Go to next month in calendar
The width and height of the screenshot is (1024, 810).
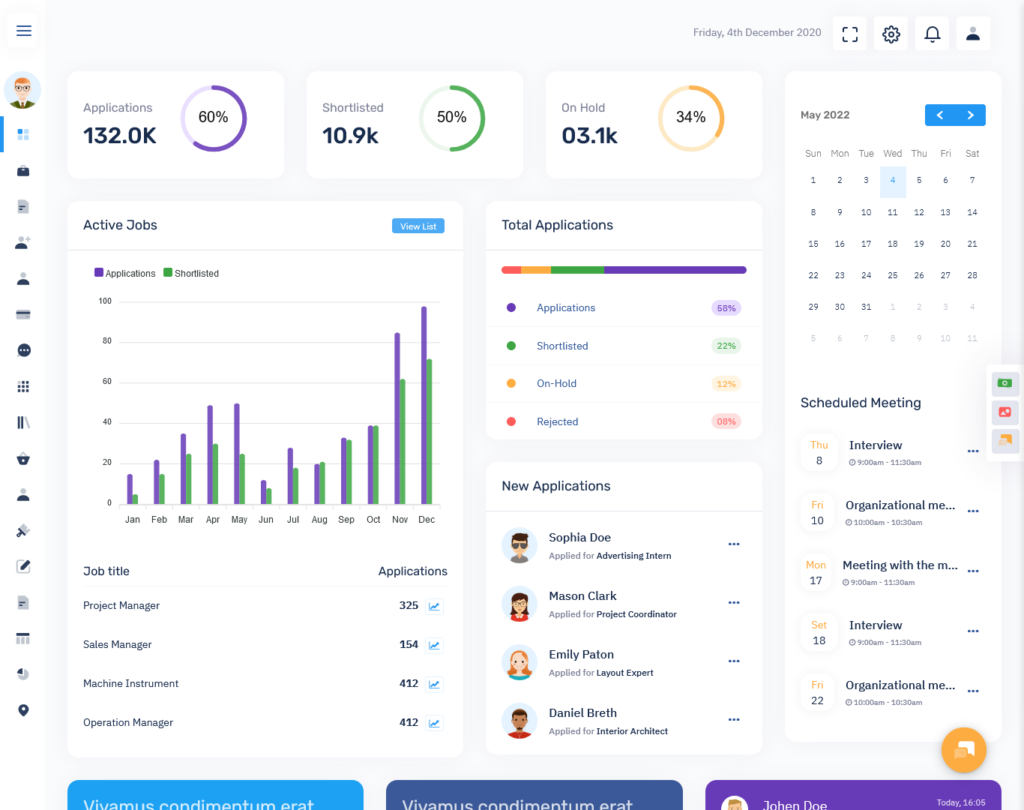click(x=970, y=115)
